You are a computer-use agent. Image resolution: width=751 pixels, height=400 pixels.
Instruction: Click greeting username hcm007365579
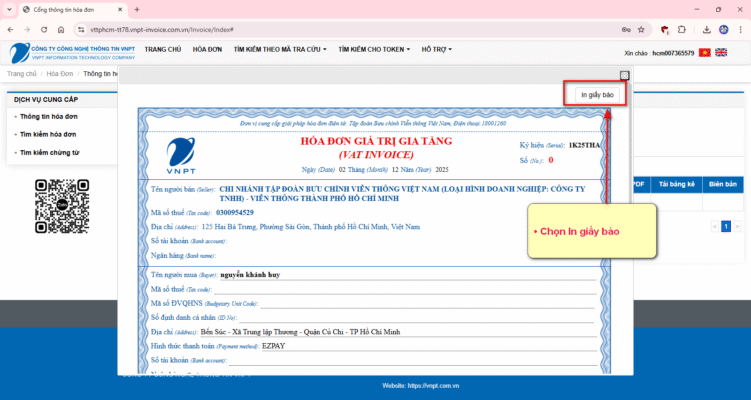click(673, 53)
